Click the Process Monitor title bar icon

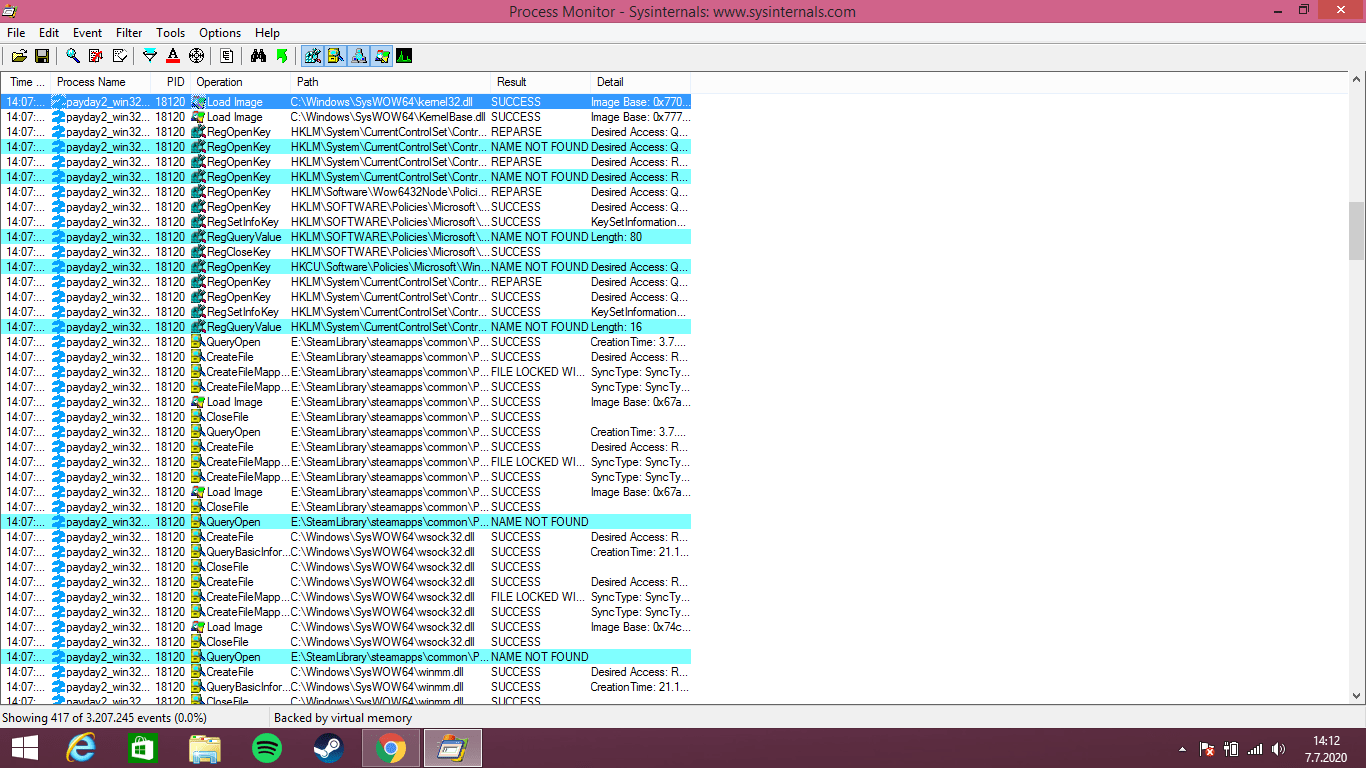10,11
